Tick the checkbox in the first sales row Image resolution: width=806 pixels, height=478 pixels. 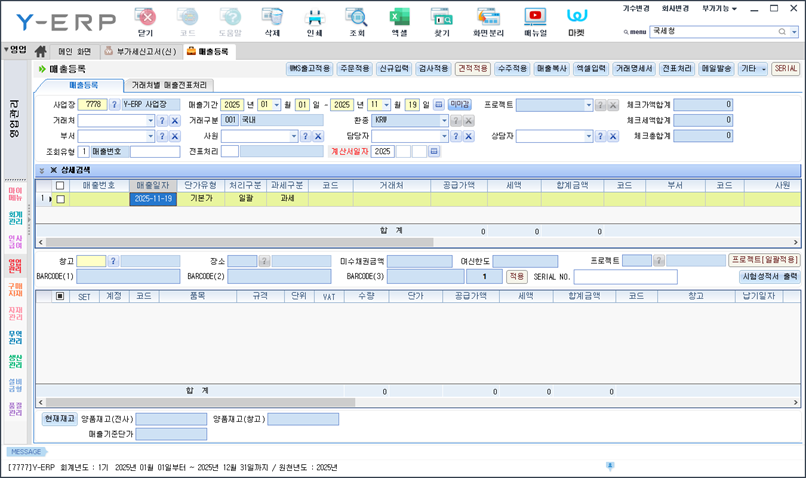point(60,199)
